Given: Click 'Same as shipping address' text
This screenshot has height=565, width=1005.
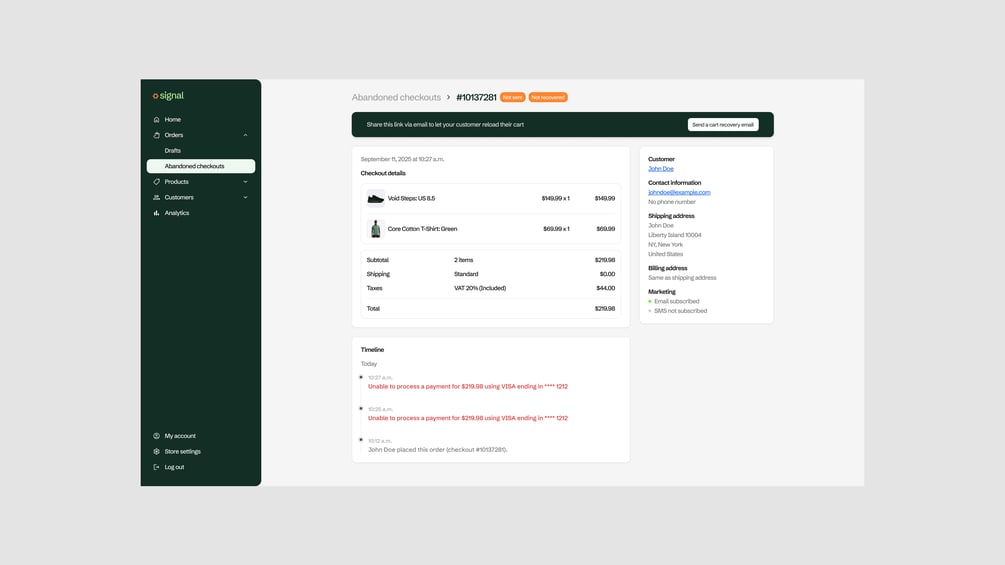Looking at the screenshot, I should 682,278.
